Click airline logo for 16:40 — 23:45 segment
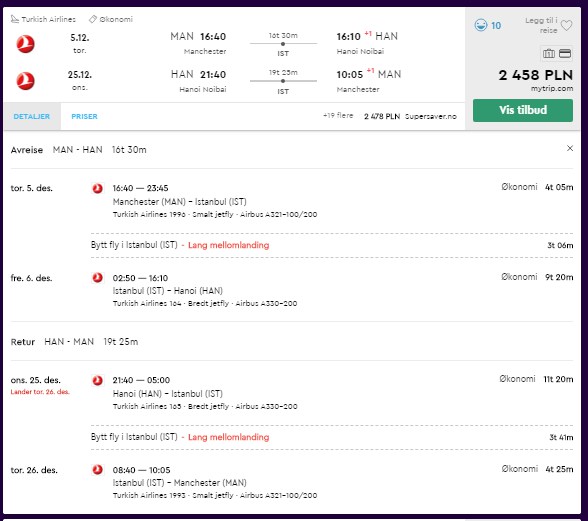Screen dimensions: 588x521 tap(98, 188)
